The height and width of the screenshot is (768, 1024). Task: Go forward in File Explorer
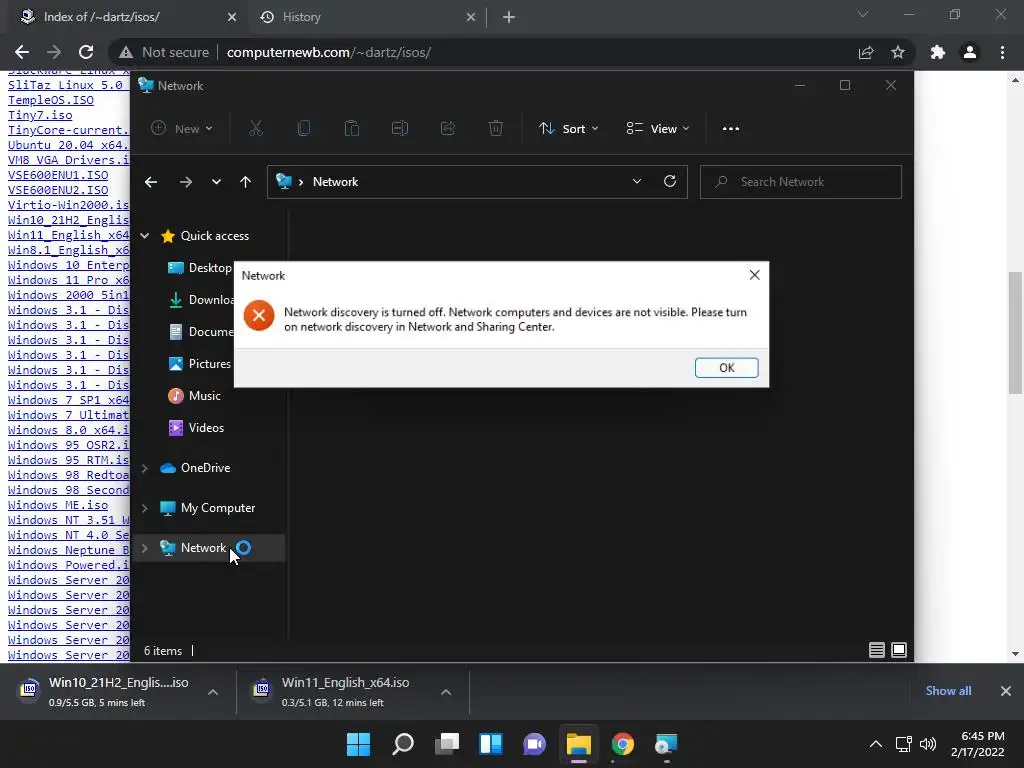click(x=186, y=182)
